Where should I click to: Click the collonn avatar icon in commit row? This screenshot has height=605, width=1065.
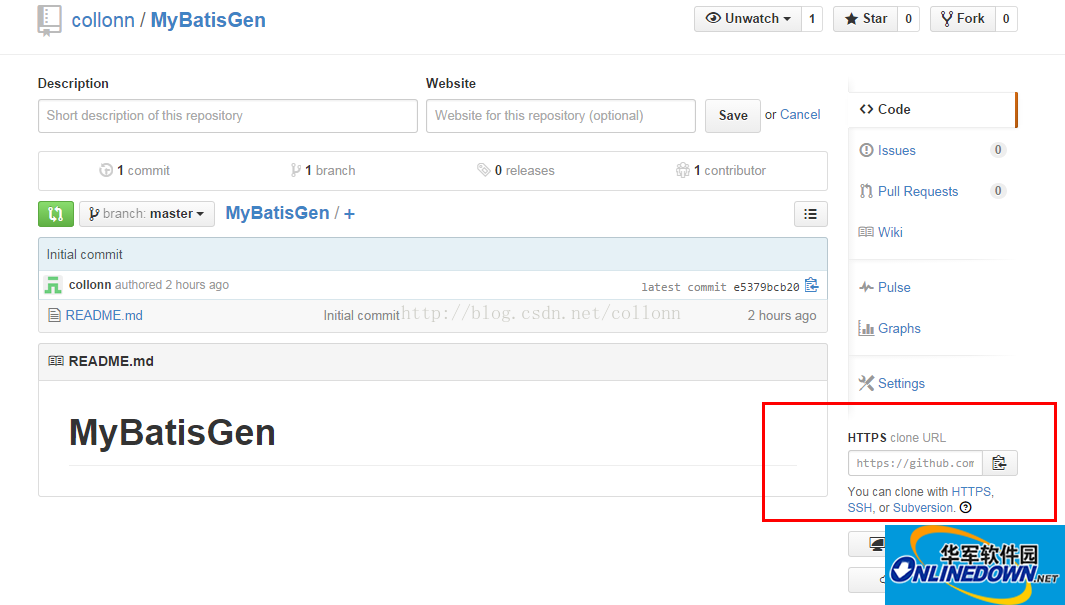pyautogui.click(x=53, y=285)
